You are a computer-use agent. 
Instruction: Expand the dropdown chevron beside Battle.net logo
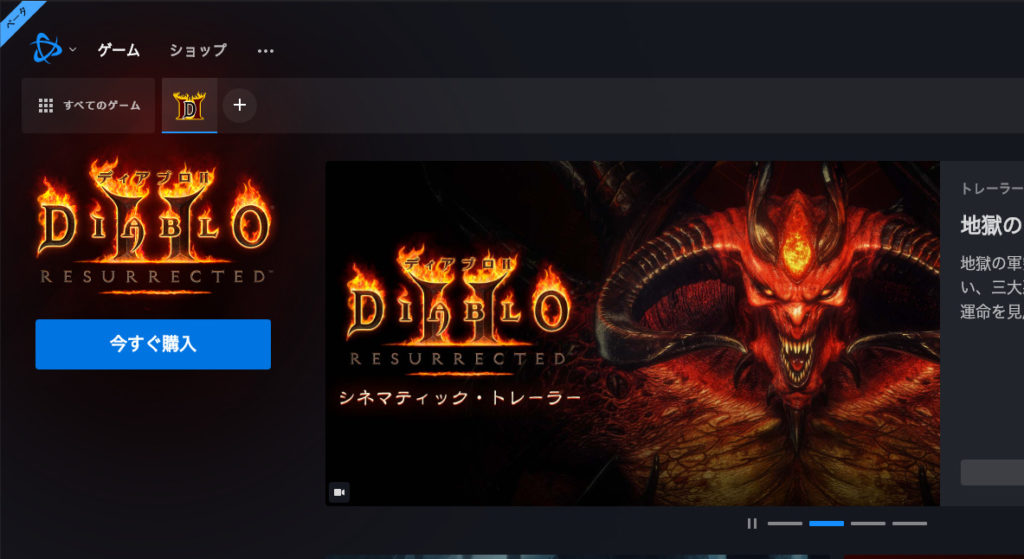[73, 50]
